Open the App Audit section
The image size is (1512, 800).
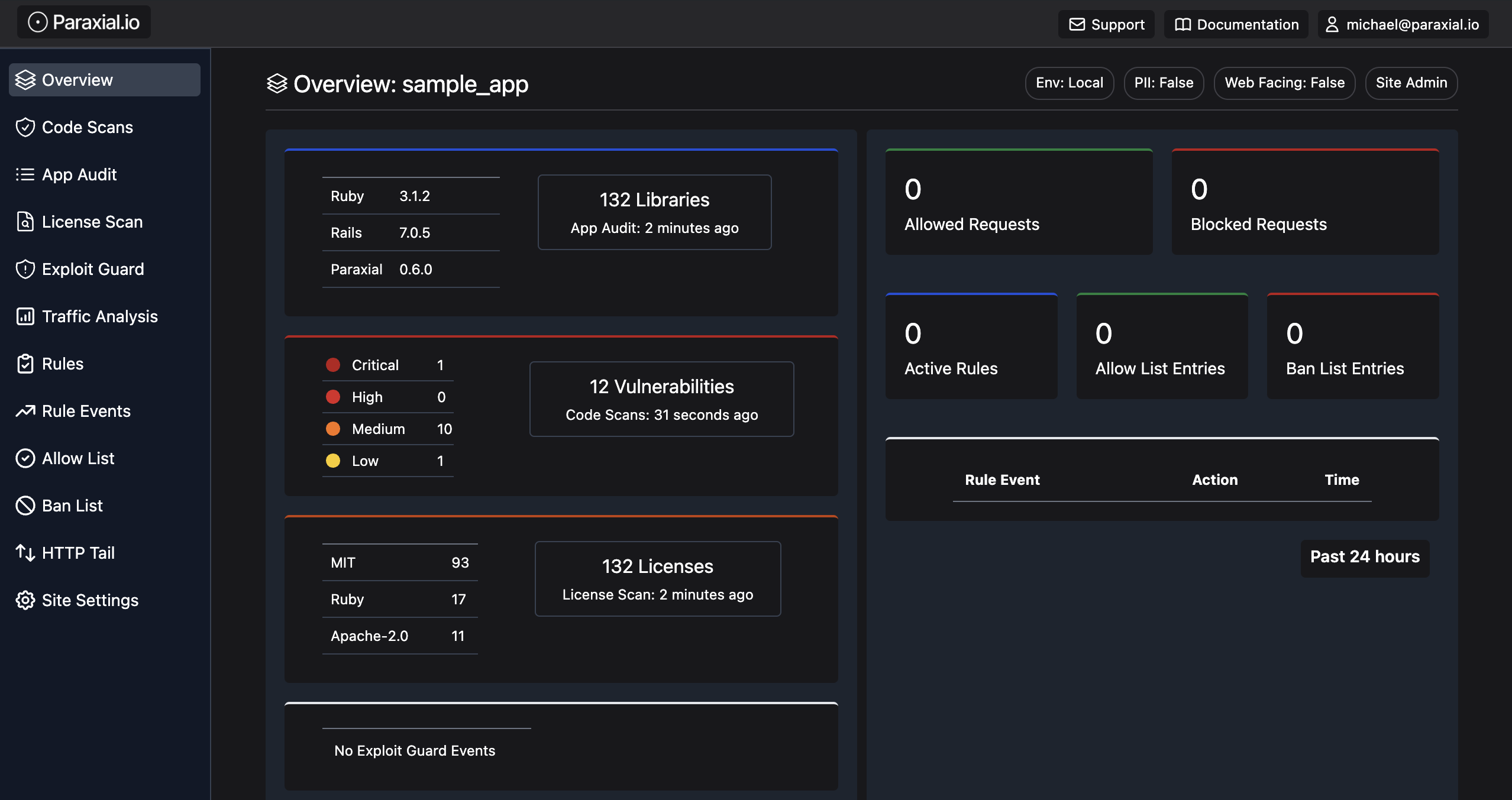pos(105,174)
